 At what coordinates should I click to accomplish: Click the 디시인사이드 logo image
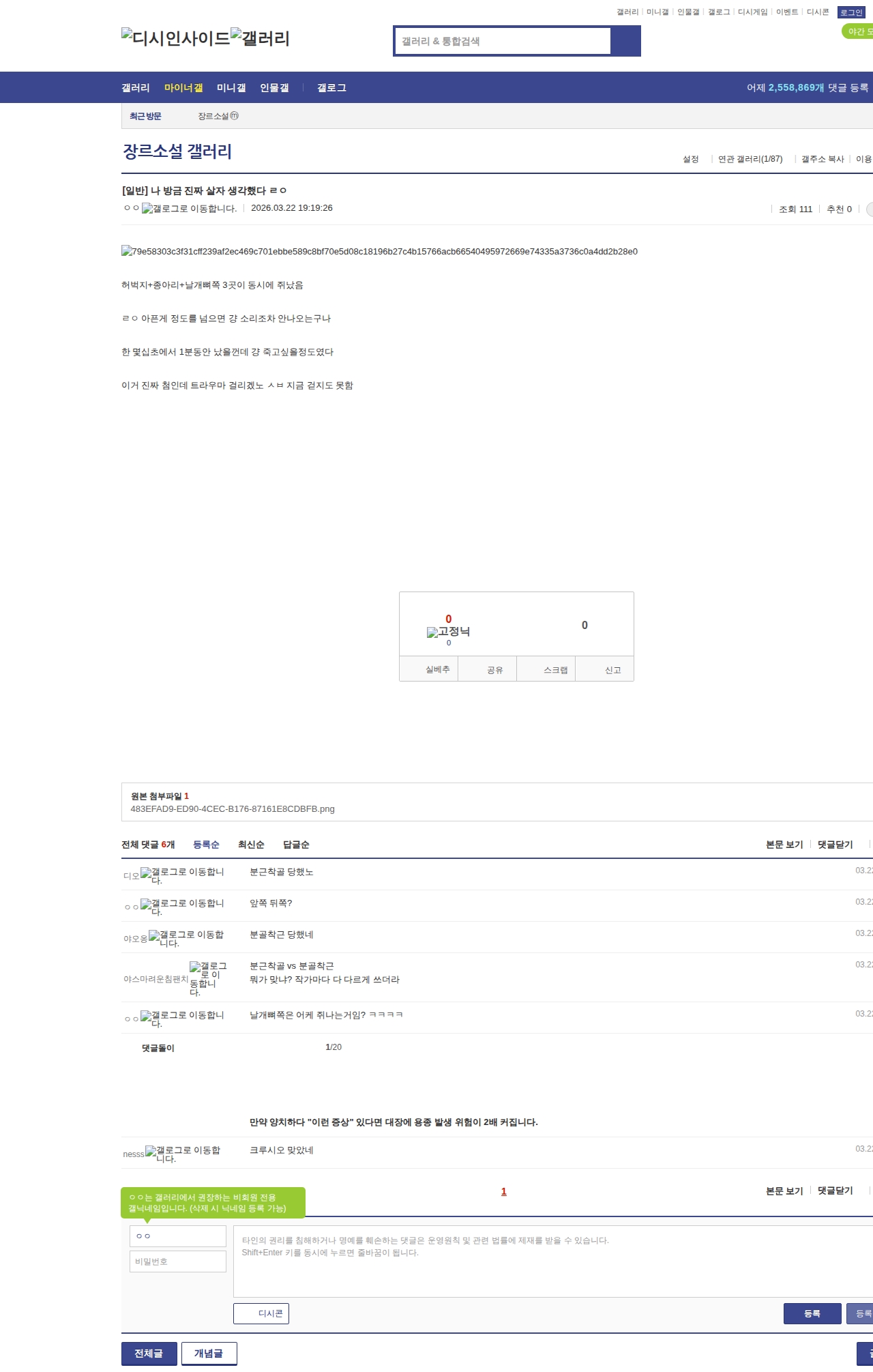176,38
